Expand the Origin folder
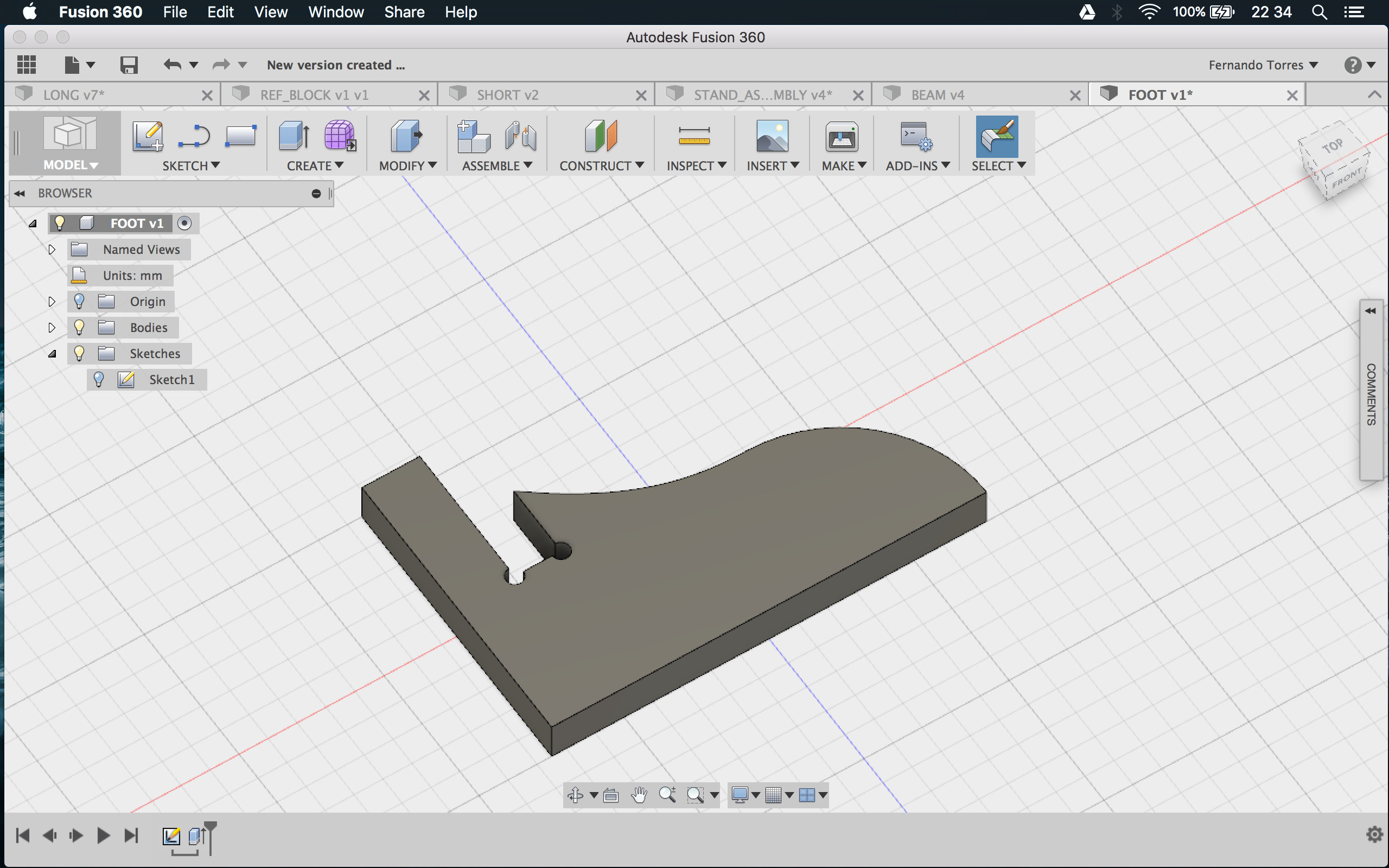1389x868 pixels. [52, 302]
